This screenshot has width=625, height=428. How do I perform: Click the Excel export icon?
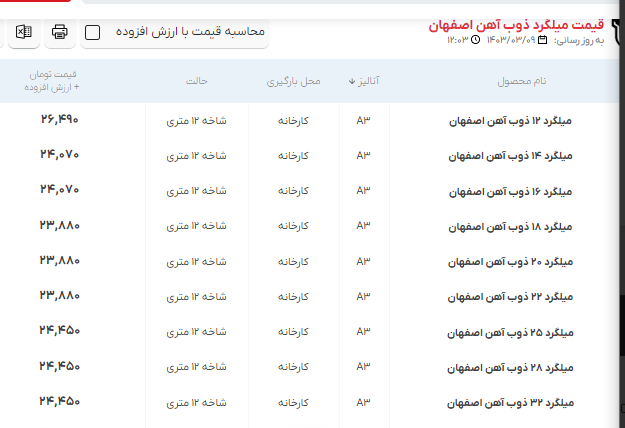coord(23,32)
